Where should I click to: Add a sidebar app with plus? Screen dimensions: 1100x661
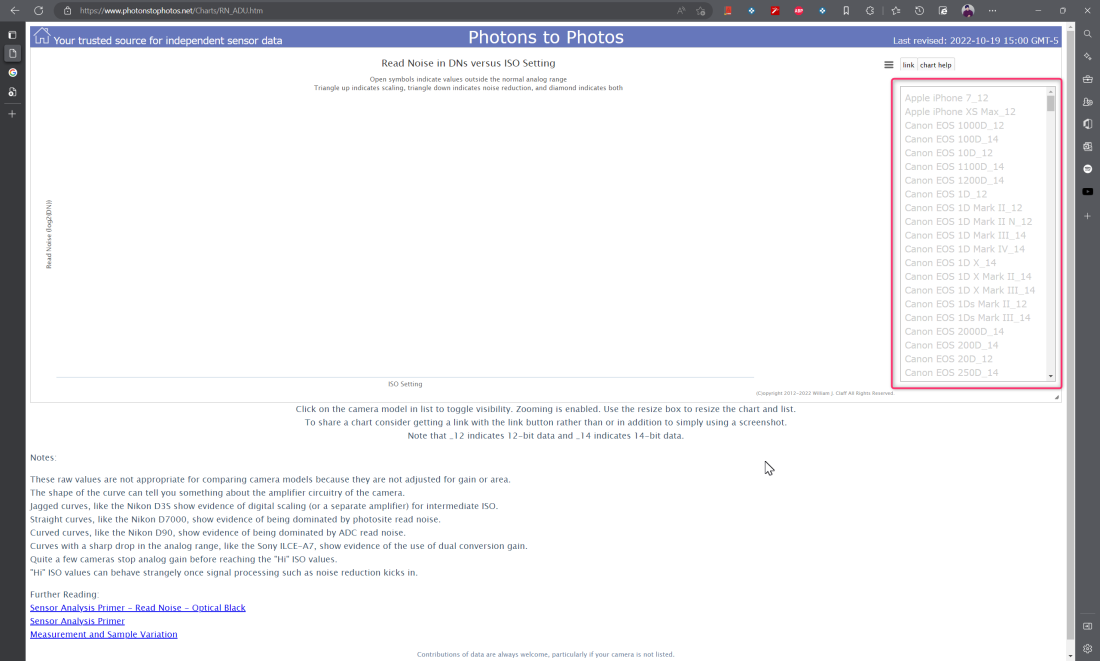[1087, 216]
